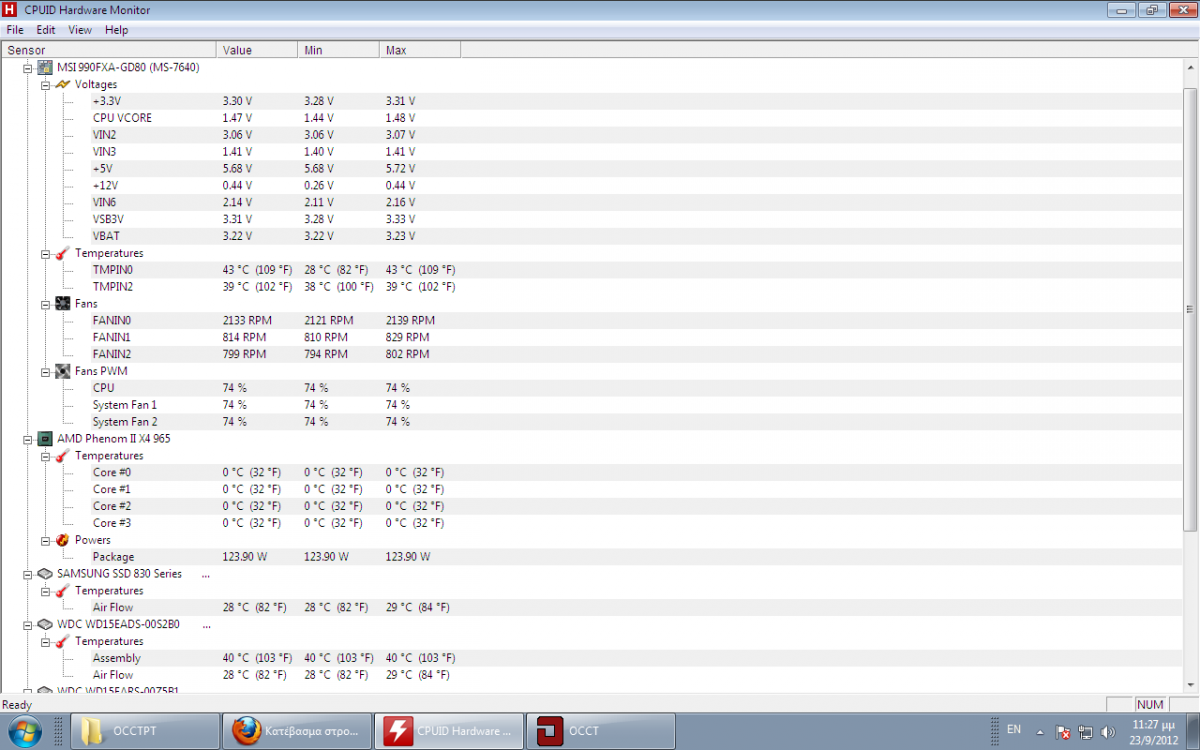The image size is (1200, 750).
Task: Click the EN language indicator
Action: point(1014,729)
